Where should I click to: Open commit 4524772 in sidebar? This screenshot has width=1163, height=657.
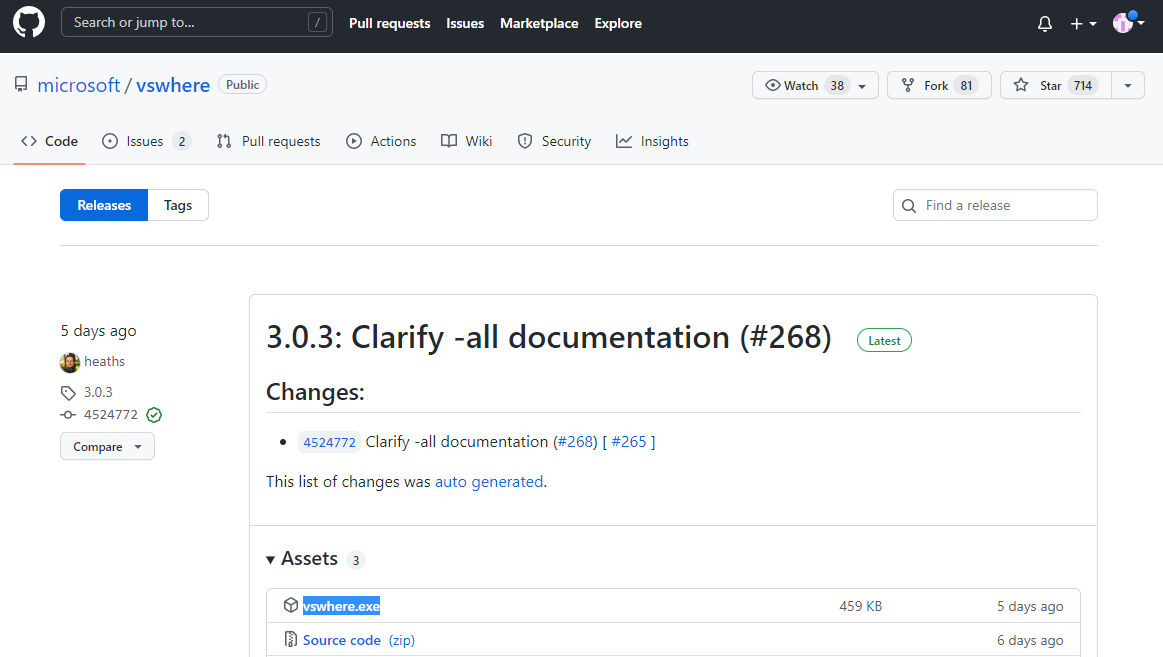111,415
